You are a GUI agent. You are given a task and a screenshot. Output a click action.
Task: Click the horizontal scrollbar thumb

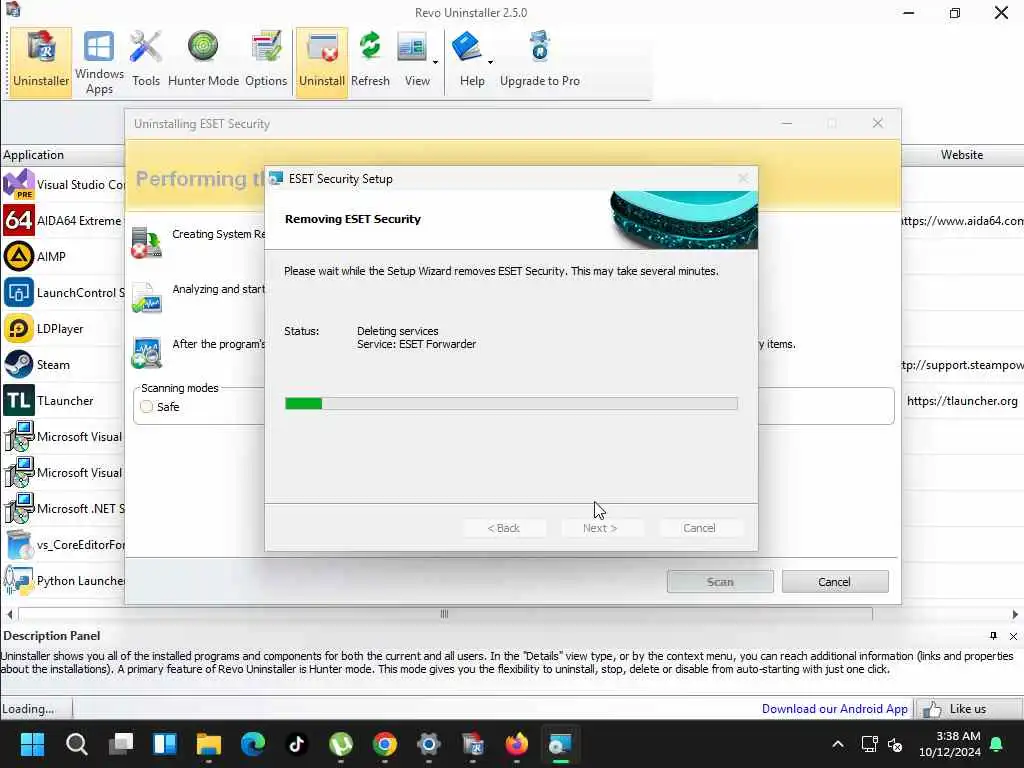(x=445, y=614)
